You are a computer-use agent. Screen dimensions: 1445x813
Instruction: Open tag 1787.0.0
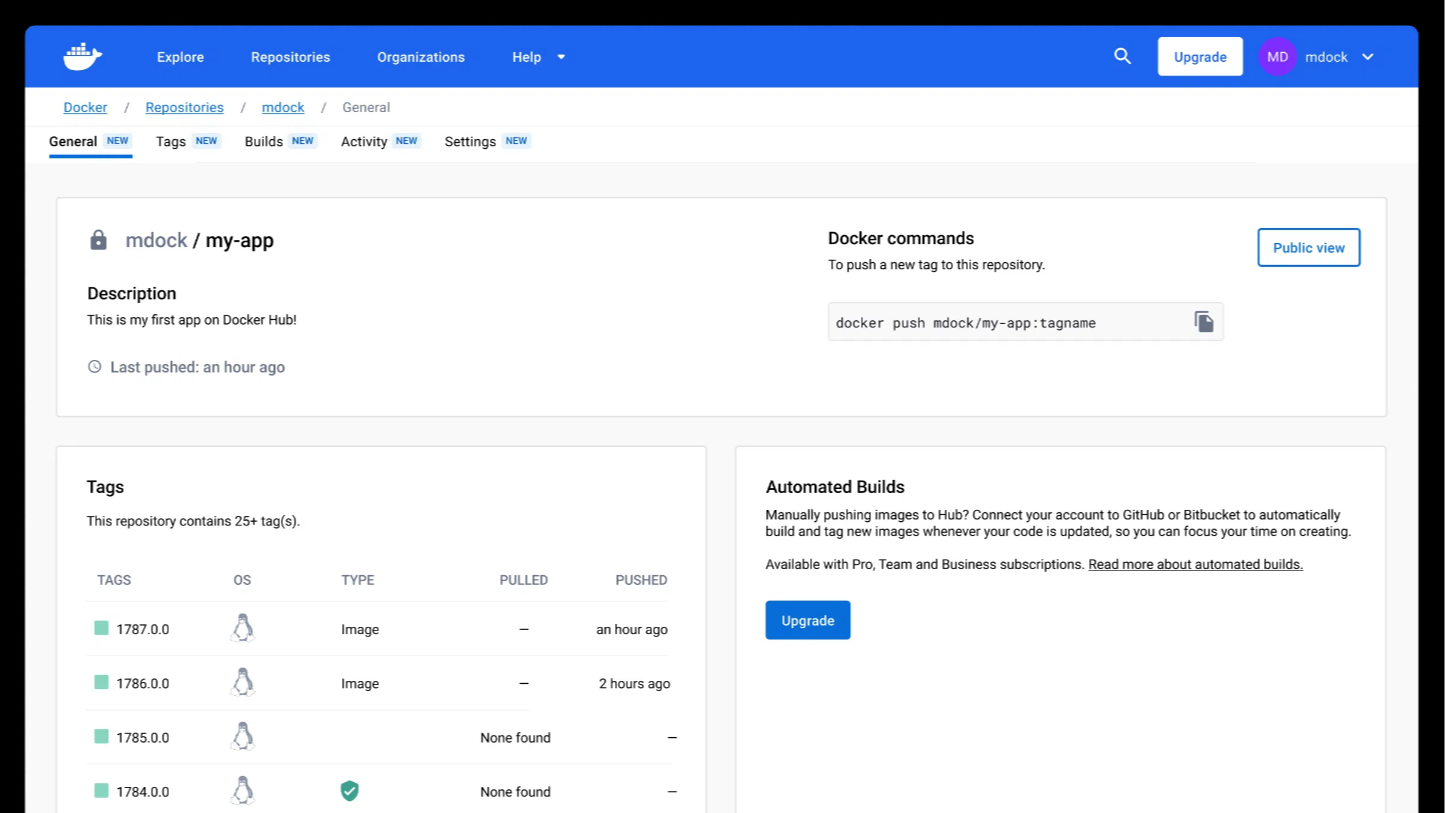pos(143,629)
